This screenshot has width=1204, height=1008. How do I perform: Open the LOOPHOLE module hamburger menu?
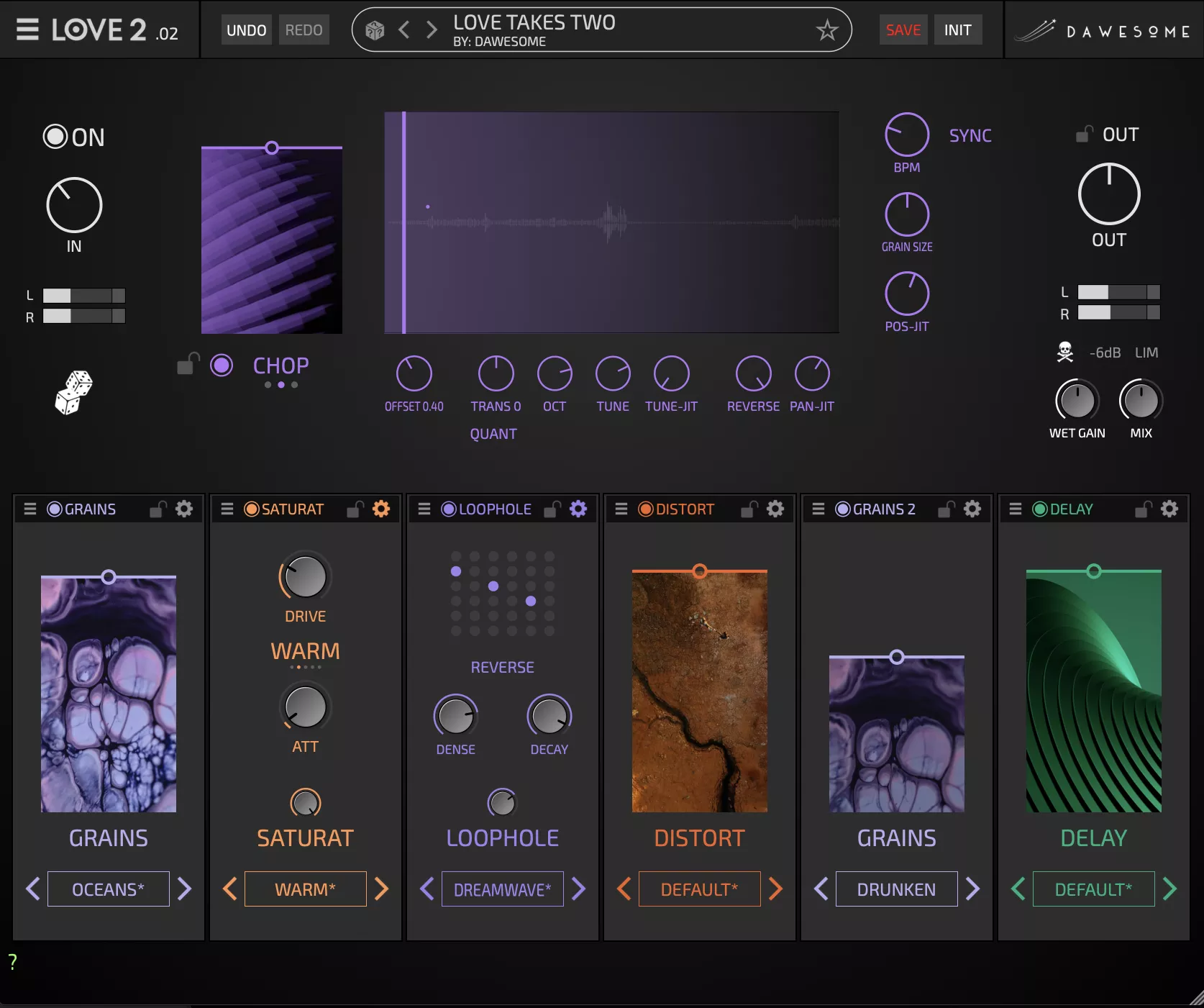pyautogui.click(x=424, y=509)
